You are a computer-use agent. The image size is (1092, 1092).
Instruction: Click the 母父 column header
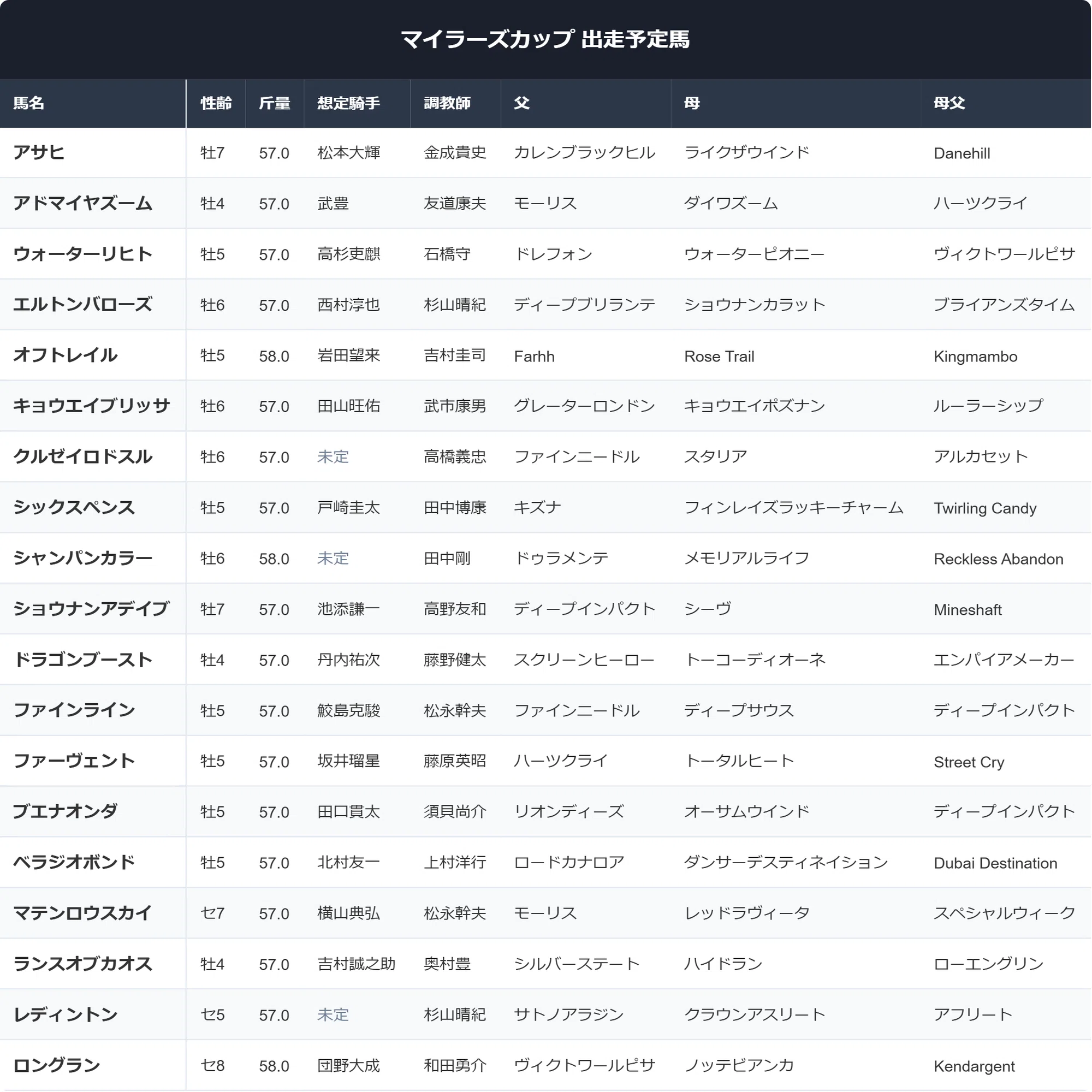1006,103
